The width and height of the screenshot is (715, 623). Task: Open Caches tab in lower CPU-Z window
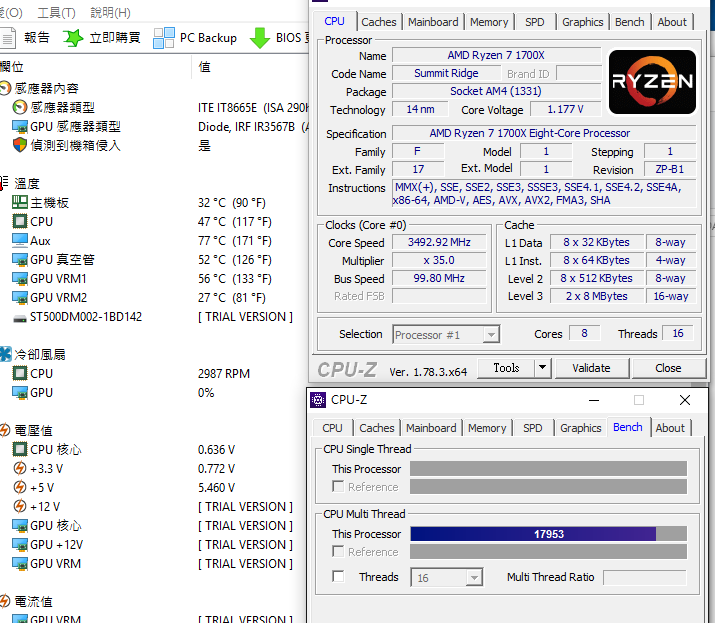tap(377, 428)
